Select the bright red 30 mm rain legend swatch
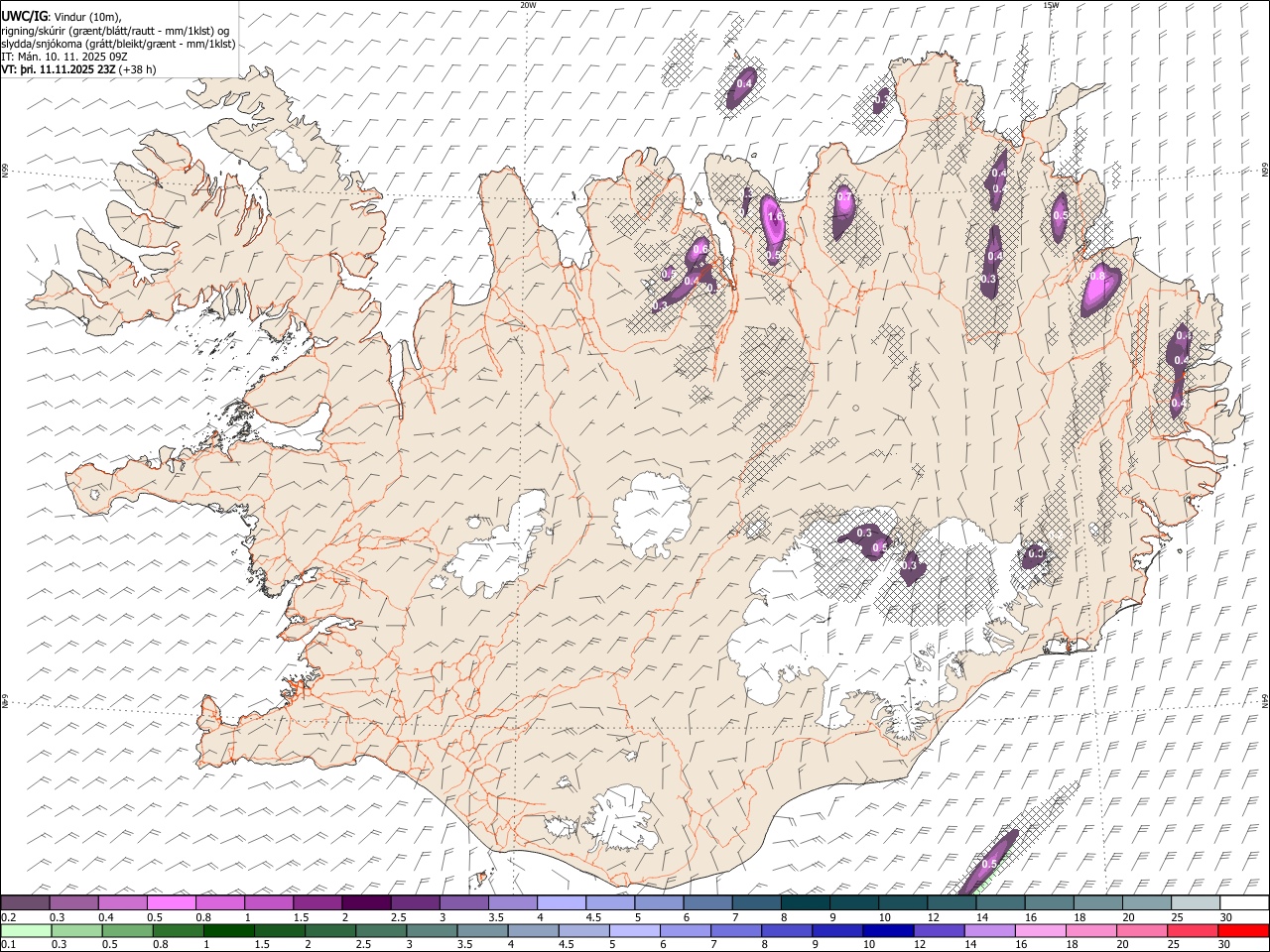Screen dimensions: 1270x952 [1243, 930]
